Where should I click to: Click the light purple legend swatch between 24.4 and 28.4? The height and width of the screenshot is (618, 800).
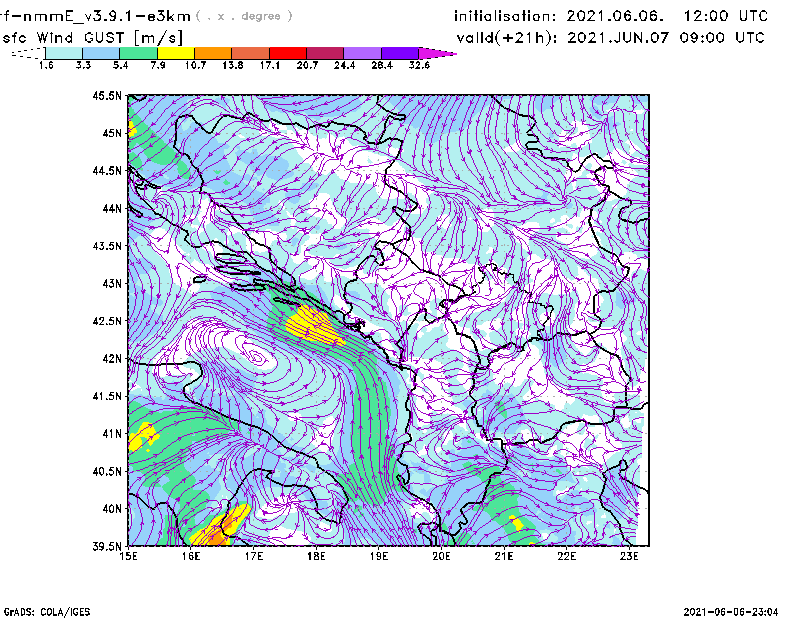[363, 53]
